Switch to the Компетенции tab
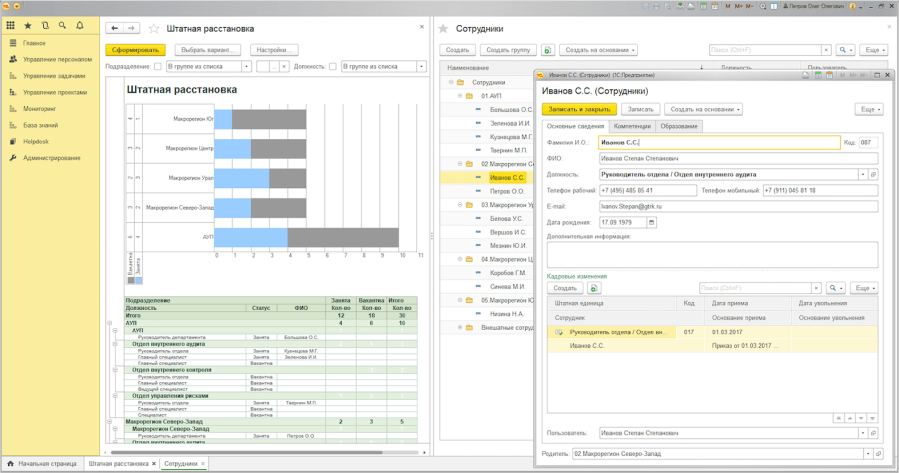 [632, 126]
